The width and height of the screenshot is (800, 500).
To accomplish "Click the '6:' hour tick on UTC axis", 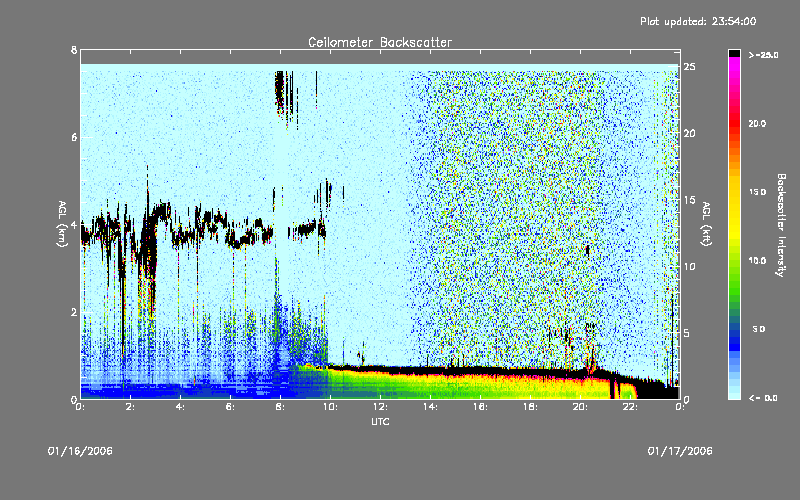I will coord(231,407).
